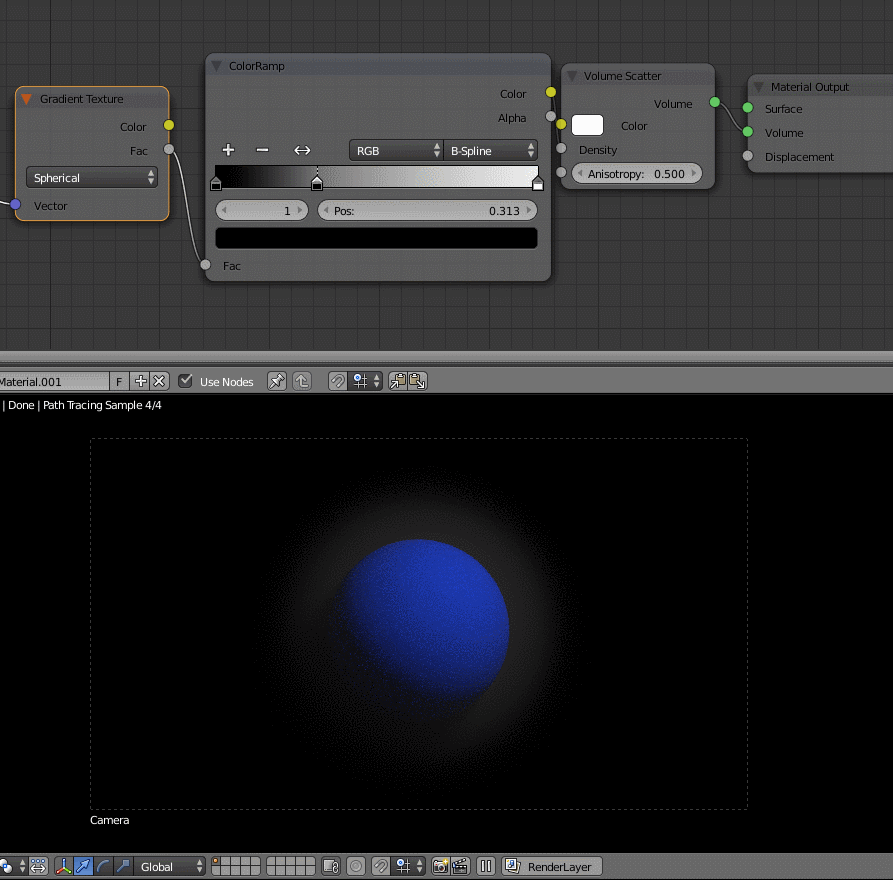Add a color stop with the plus button
This screenshot has height=880, width=893.
228,150
